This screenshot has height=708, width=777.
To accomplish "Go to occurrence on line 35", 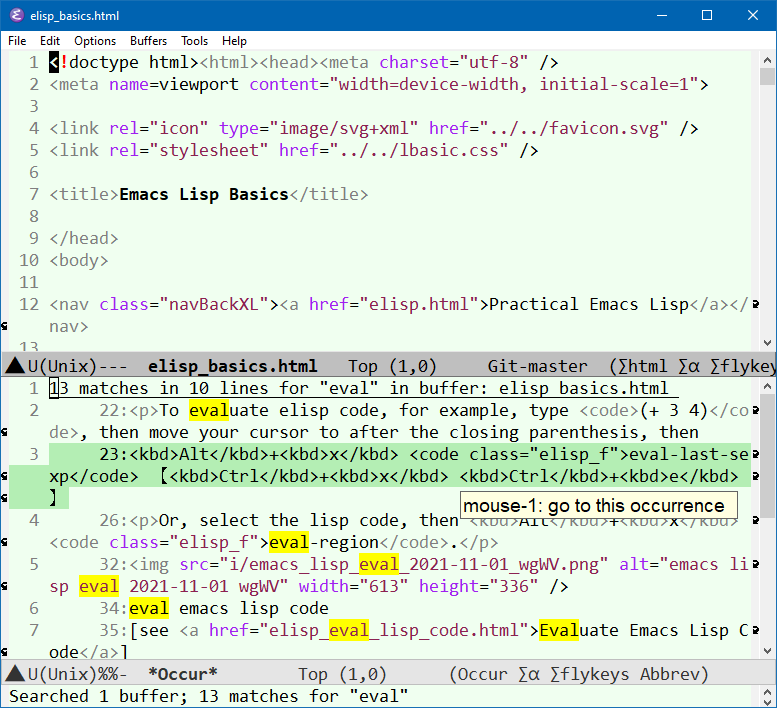I will [399, 641].
